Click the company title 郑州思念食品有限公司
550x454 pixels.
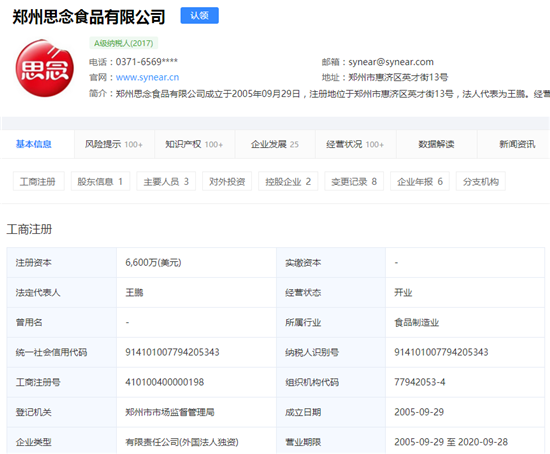pos(89,17)
